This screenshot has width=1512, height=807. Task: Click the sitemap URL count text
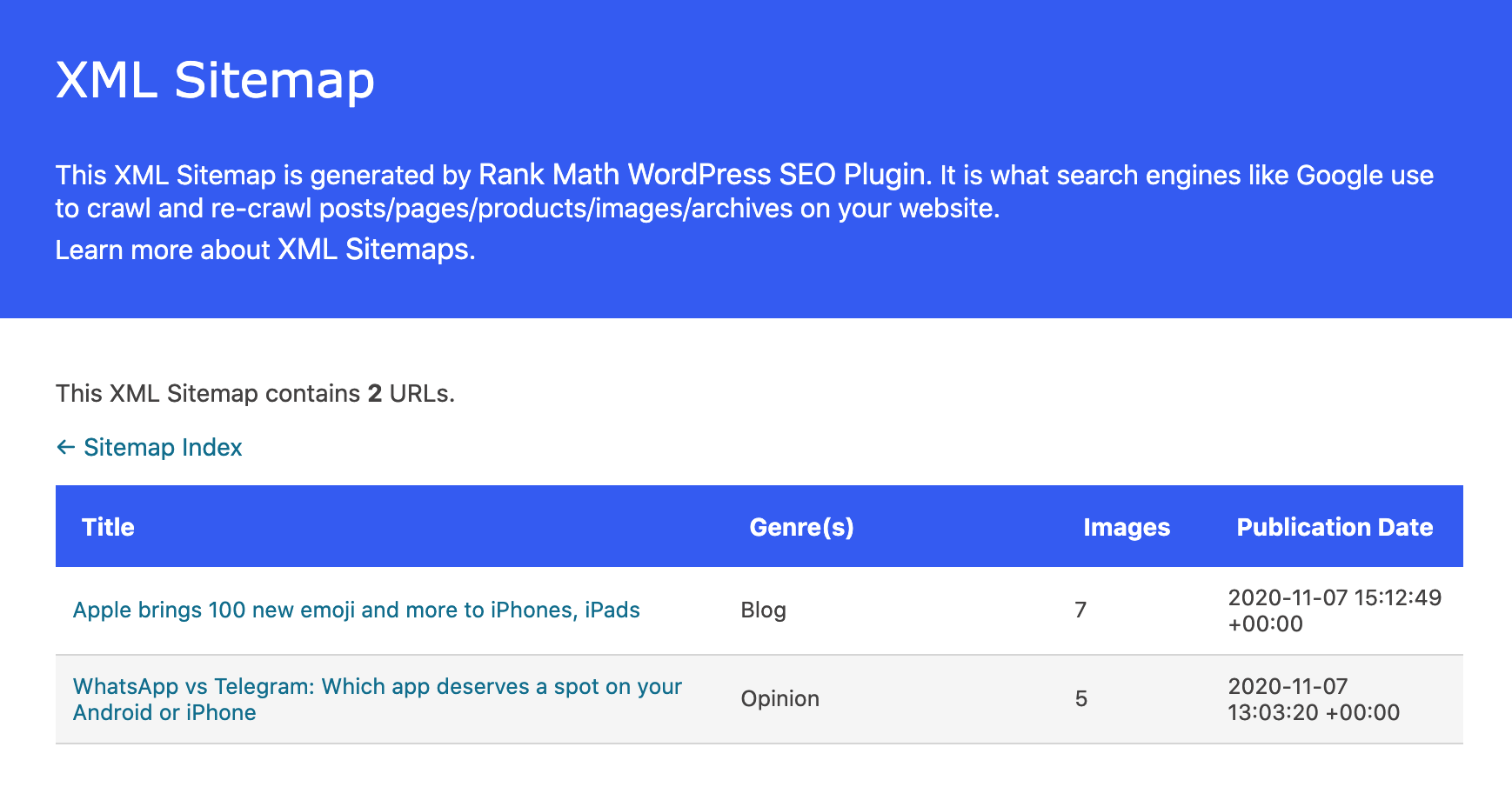coord(255,393)
